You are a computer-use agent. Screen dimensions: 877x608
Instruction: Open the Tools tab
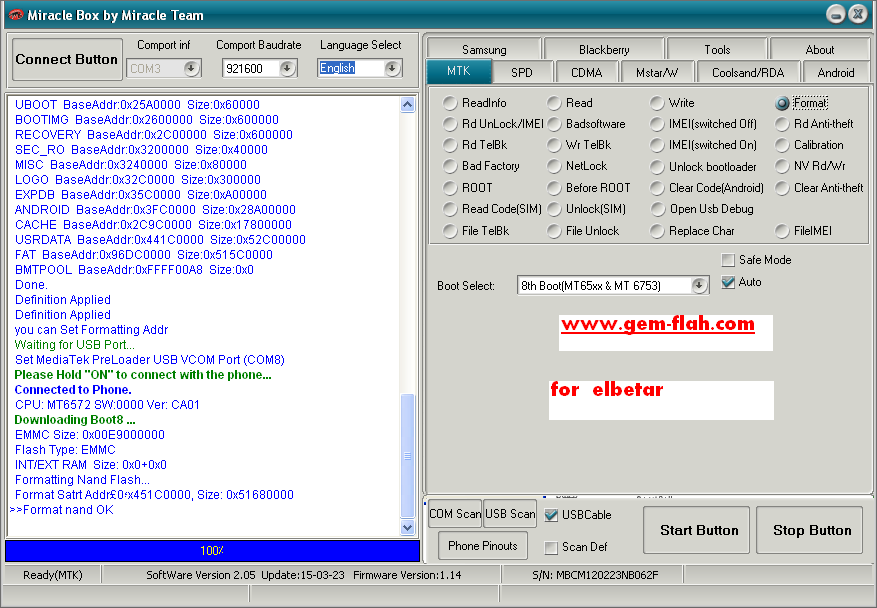coord(717,49)
